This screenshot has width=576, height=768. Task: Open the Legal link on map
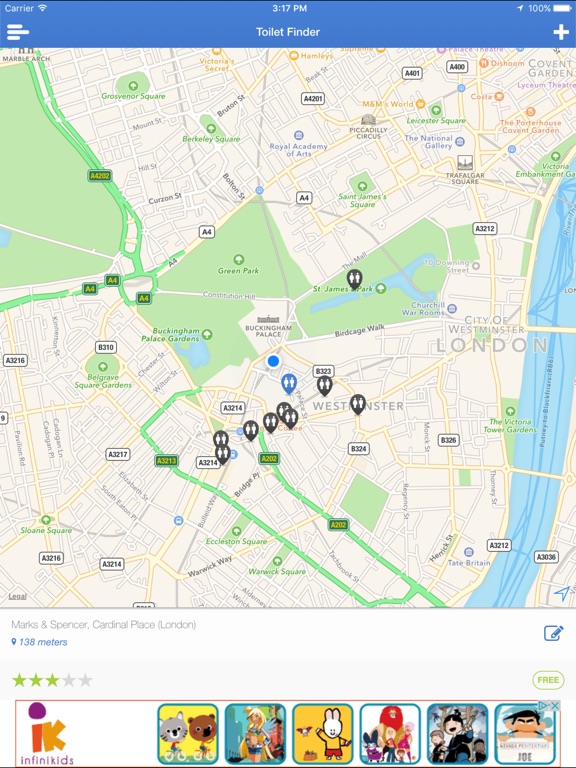17,596
